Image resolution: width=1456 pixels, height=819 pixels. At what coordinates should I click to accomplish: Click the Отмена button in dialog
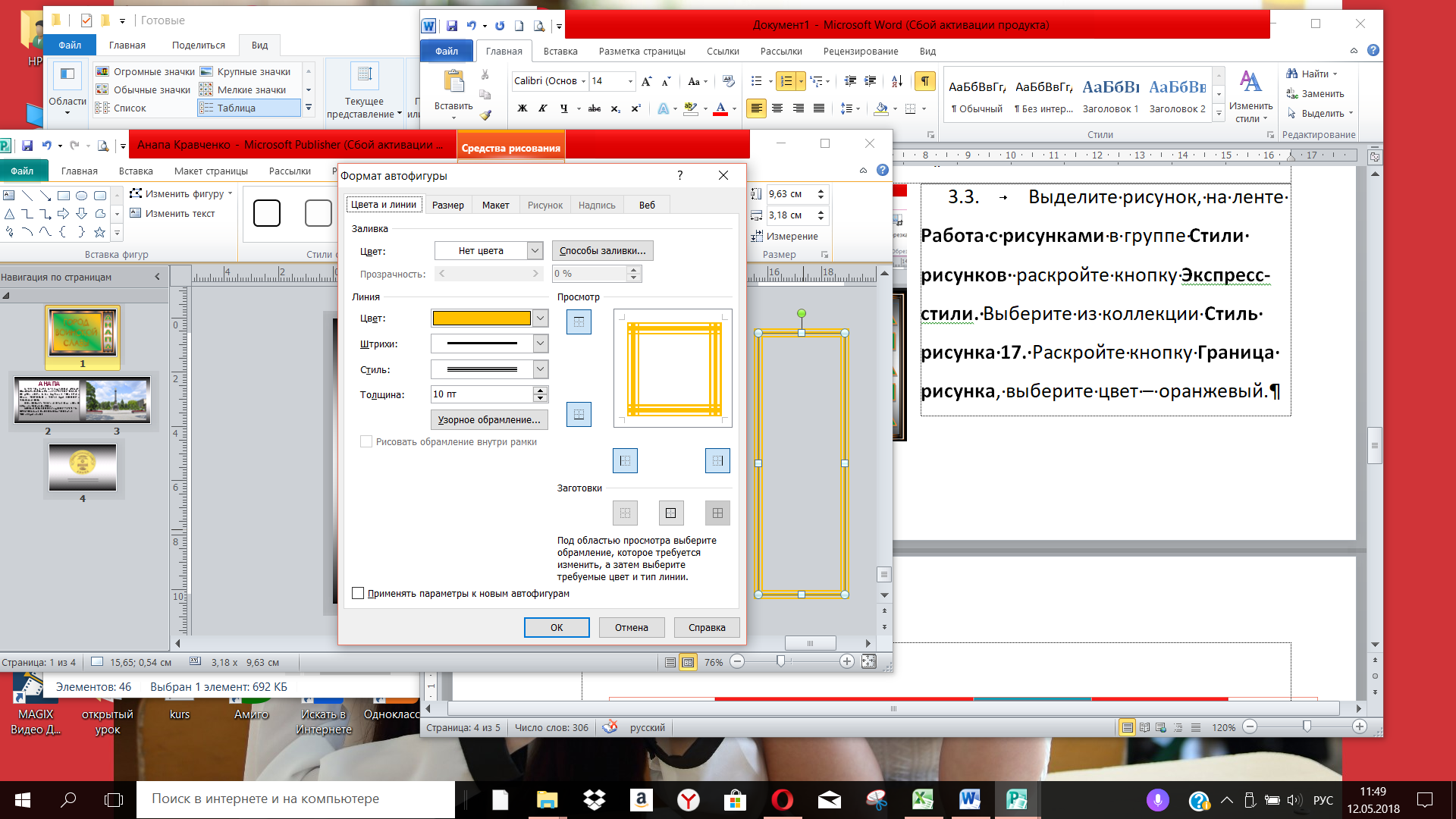click(632, 627)
